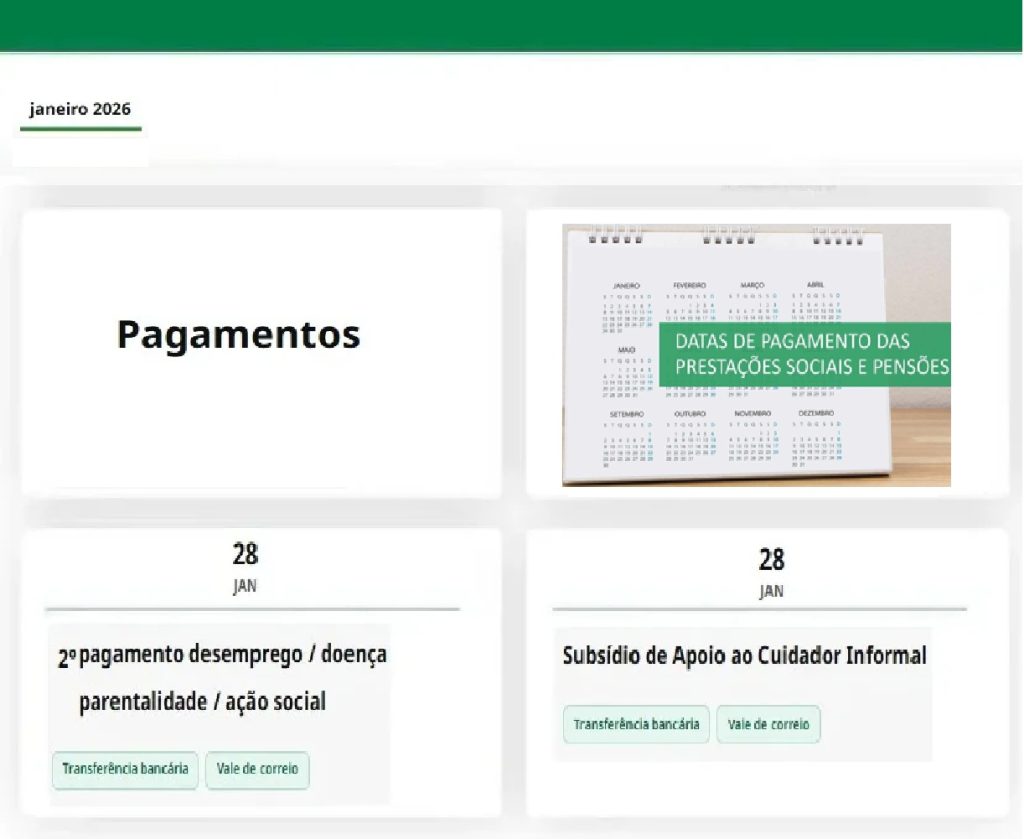Click the Pagamentos heading card
Viewport: 1024px width, 839px height.
(238, 335)
